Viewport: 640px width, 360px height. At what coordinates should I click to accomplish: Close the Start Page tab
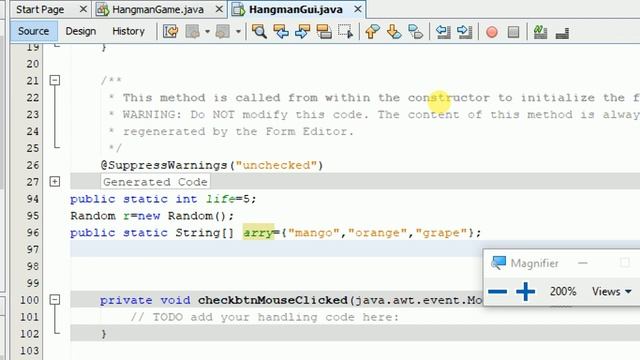(83, 9)
